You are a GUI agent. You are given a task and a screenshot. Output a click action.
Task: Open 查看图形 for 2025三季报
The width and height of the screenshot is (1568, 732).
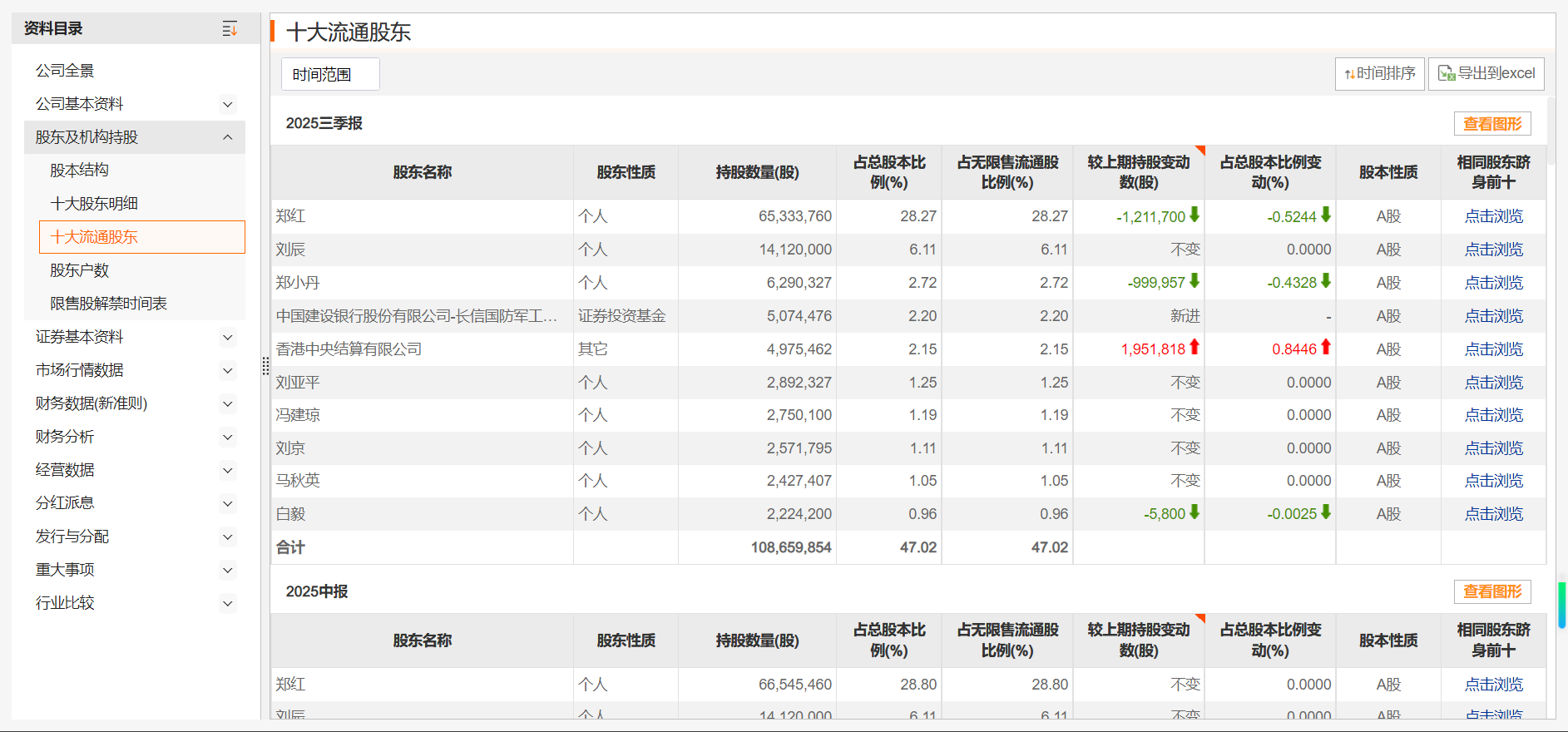coord(1492,124)
